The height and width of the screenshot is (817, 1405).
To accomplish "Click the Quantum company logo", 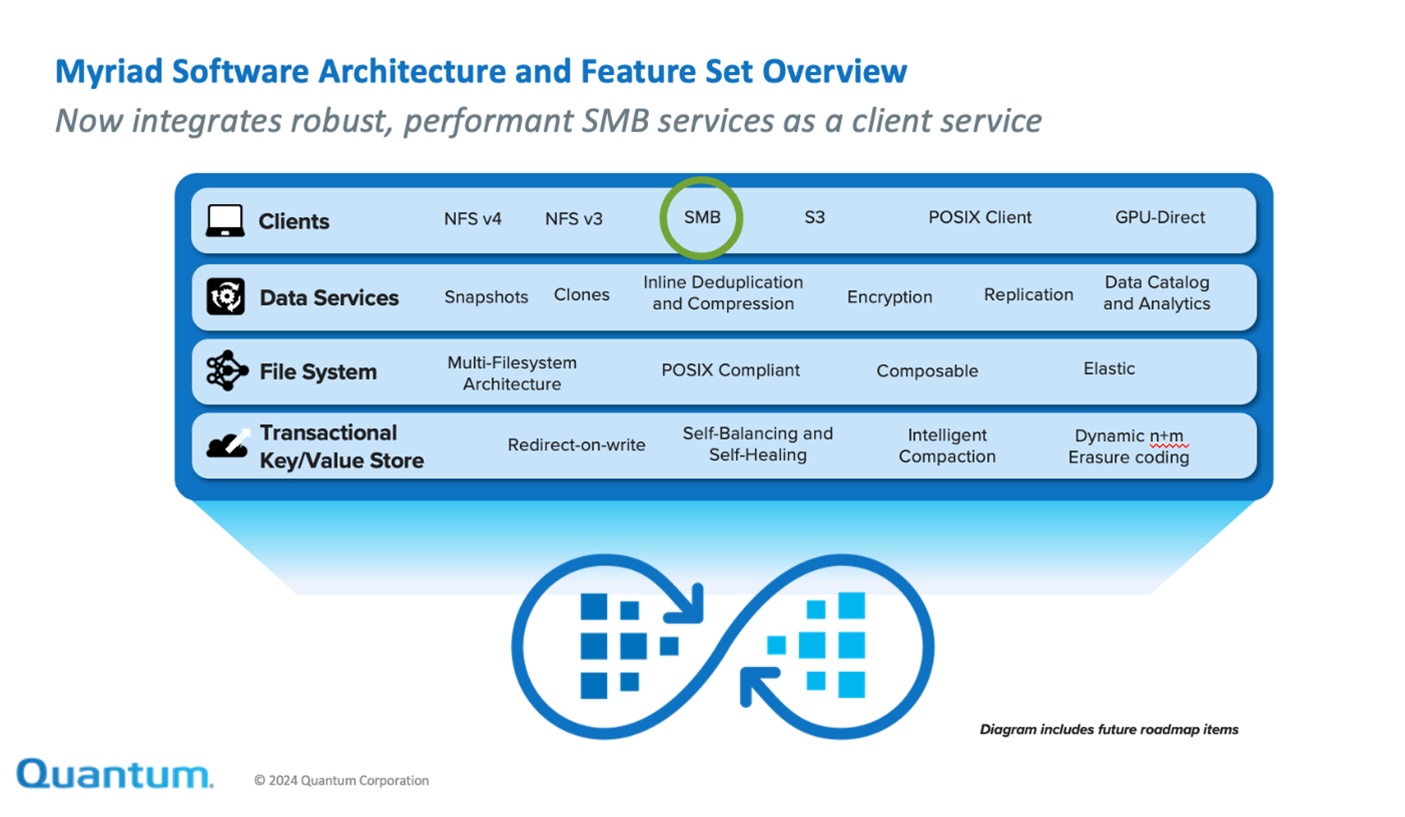I will (115, 774).
